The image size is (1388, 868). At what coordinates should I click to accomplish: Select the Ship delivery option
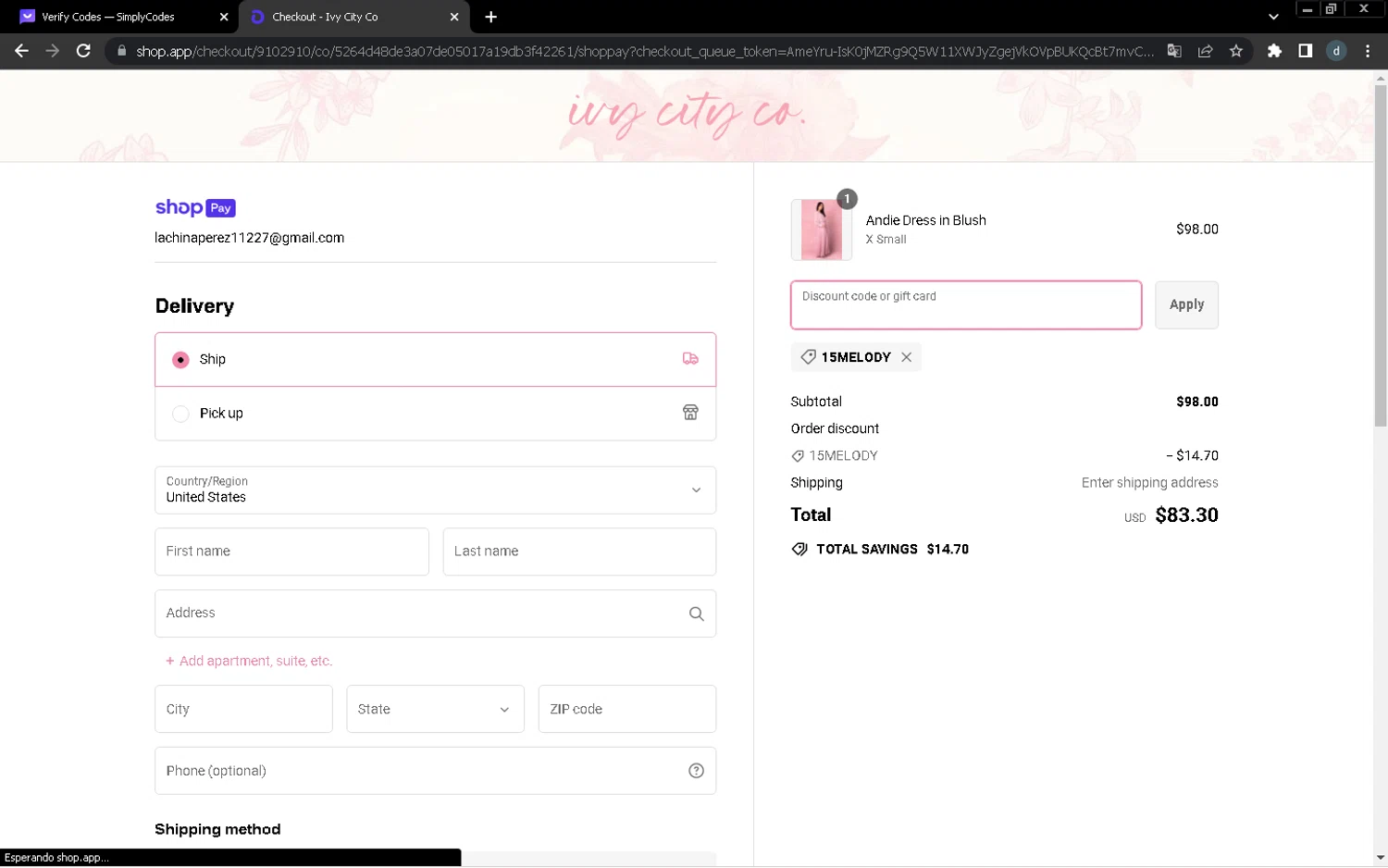(x=435, y=359)
